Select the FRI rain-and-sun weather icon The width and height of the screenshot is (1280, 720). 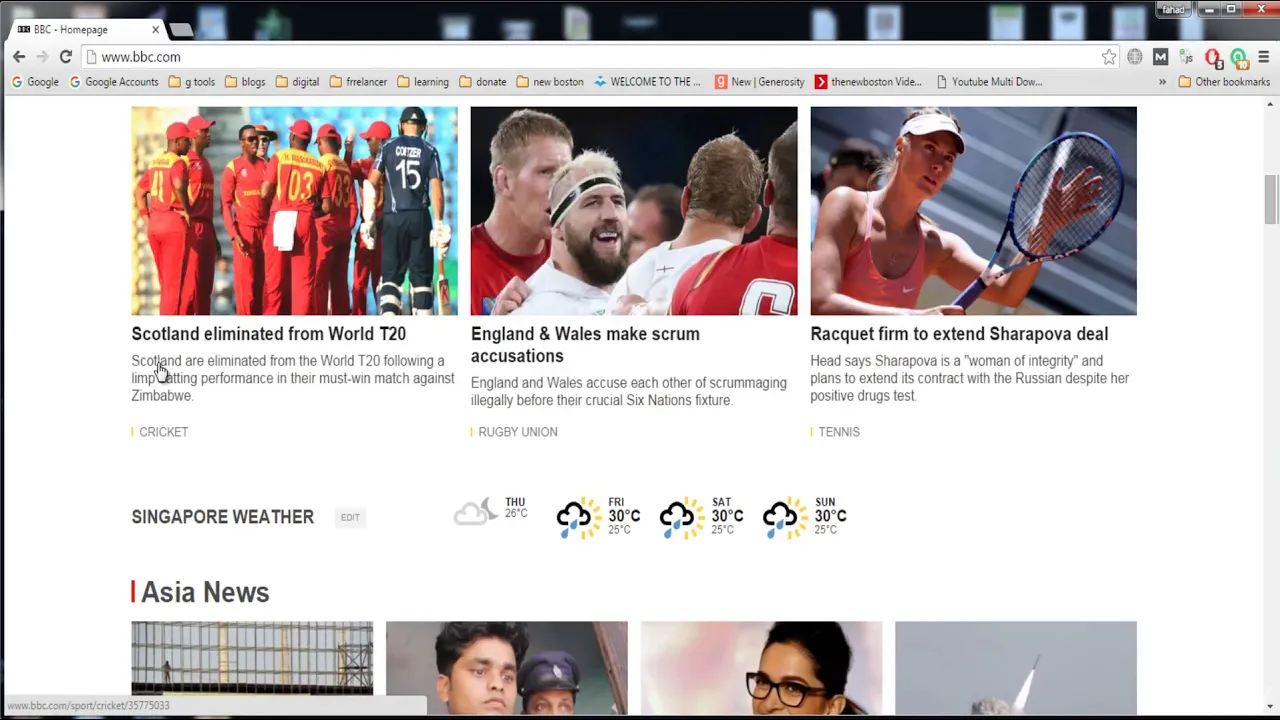(579, 517)
